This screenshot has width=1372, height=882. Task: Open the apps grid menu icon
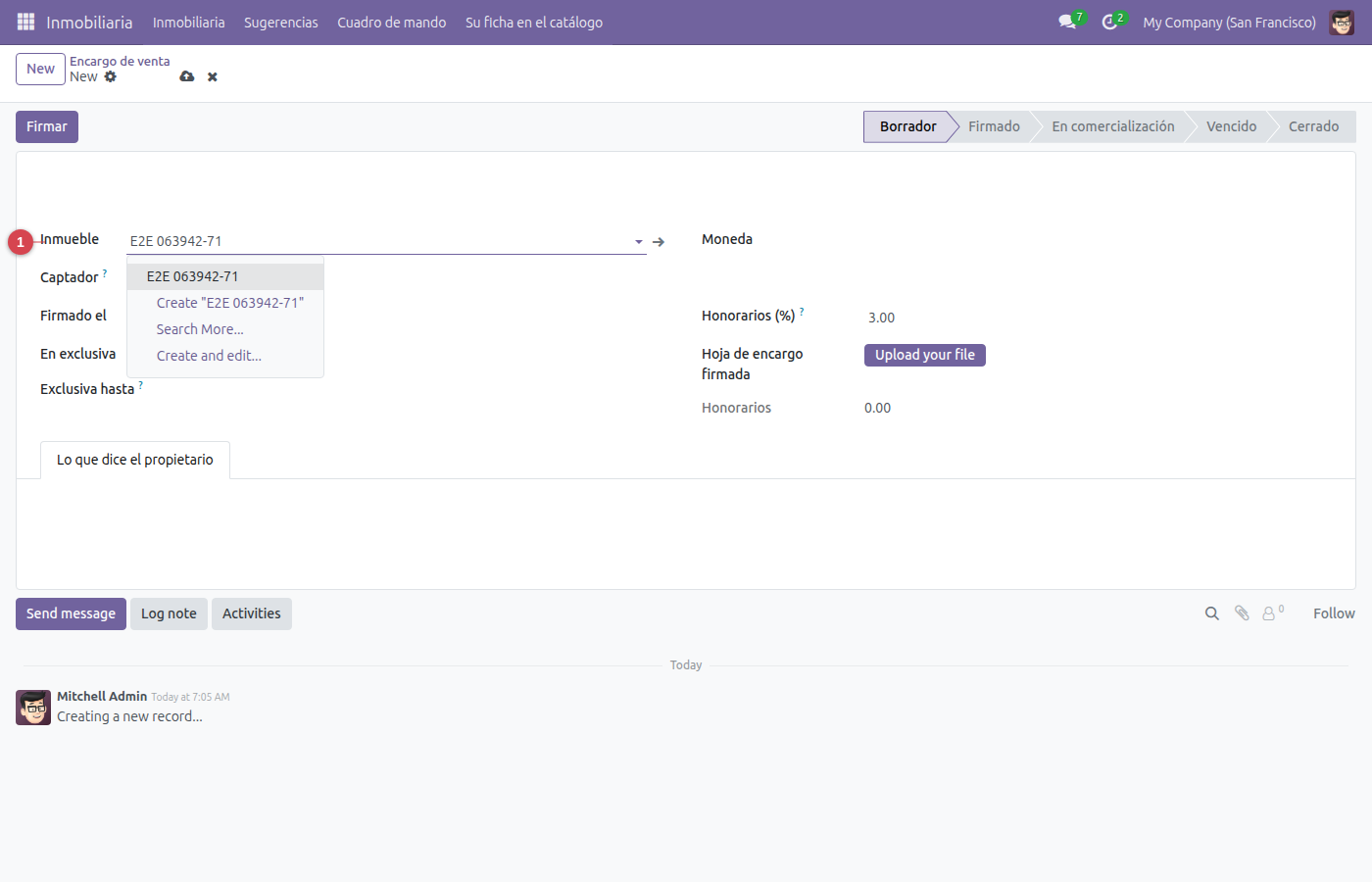(25, 22)
